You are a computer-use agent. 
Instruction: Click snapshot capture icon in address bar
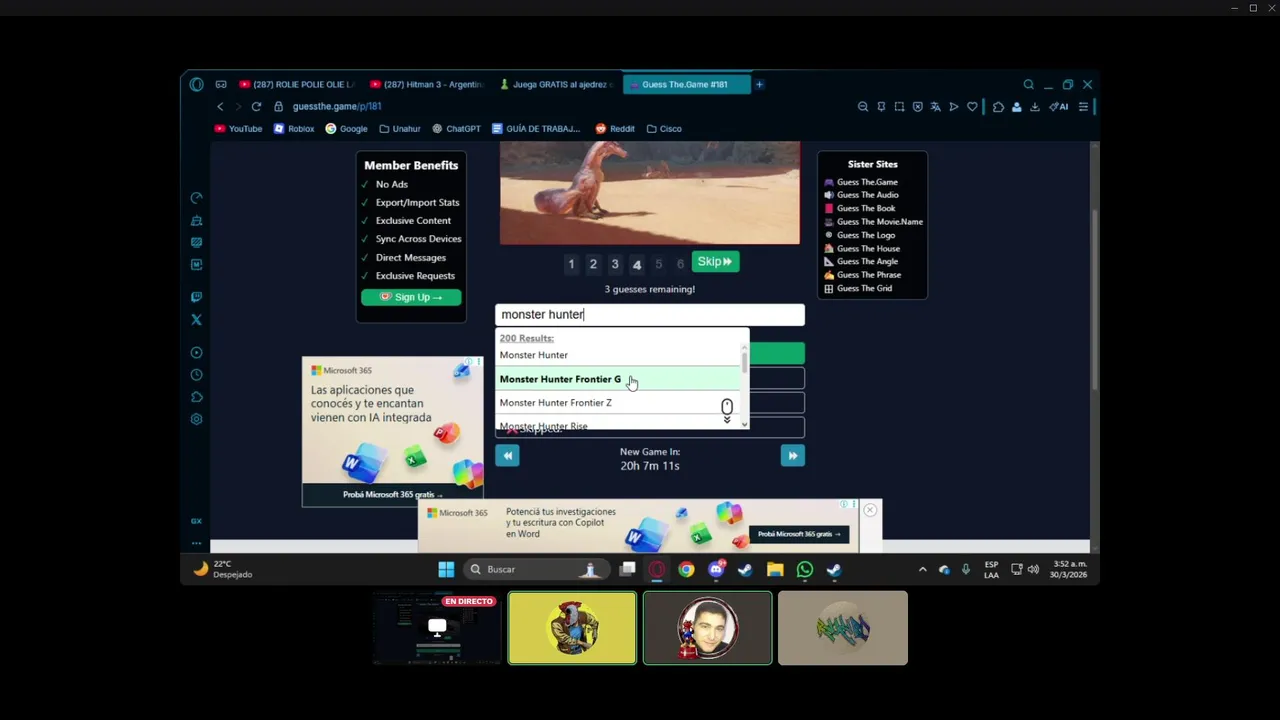(x=899, y=107)
